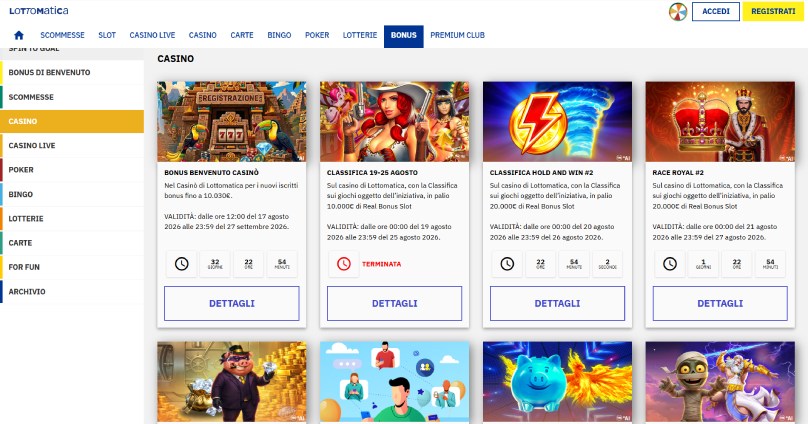The height and width of the screenshot is (424, 808).
Task: Click the Classifica Hold and Win #2 title
Action: click(x=541, y=173)
